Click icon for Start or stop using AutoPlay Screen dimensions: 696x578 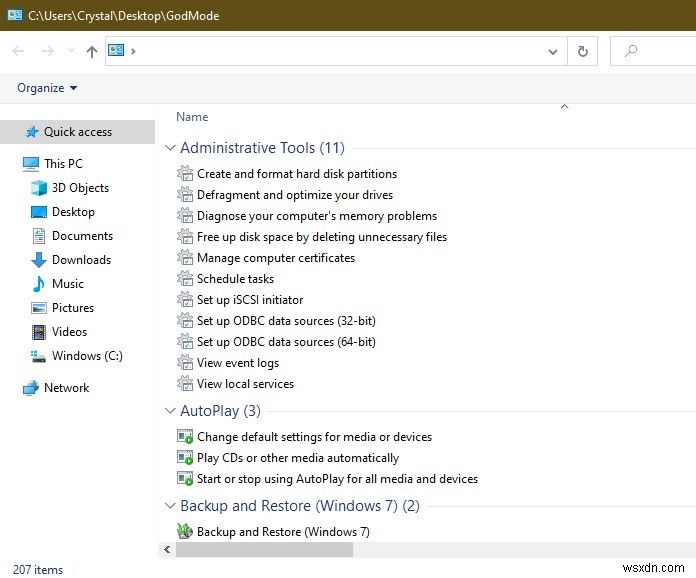185,479
